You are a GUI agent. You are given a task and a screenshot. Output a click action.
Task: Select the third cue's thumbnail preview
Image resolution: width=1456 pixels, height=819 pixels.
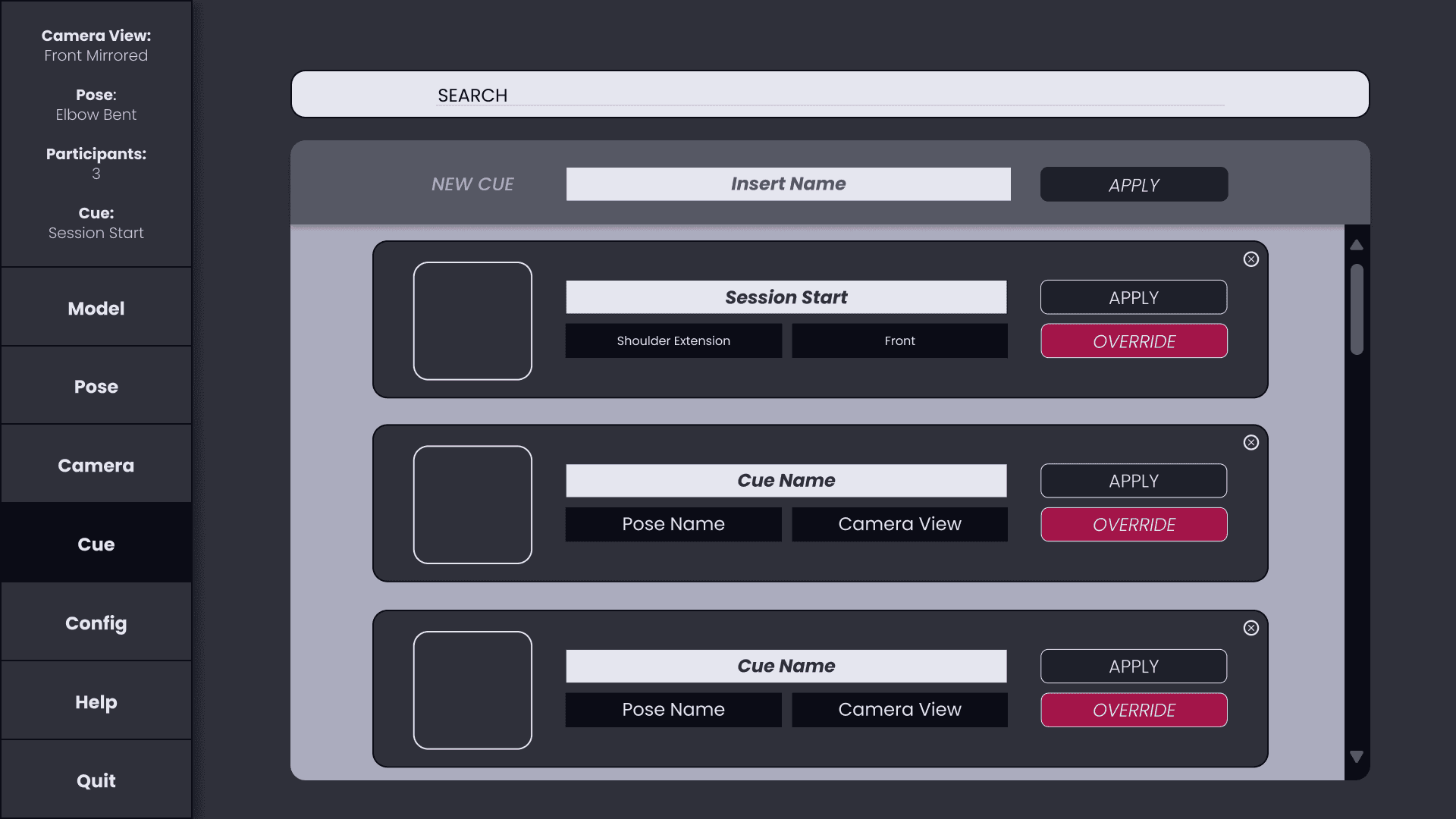click(x=472, y=690)
